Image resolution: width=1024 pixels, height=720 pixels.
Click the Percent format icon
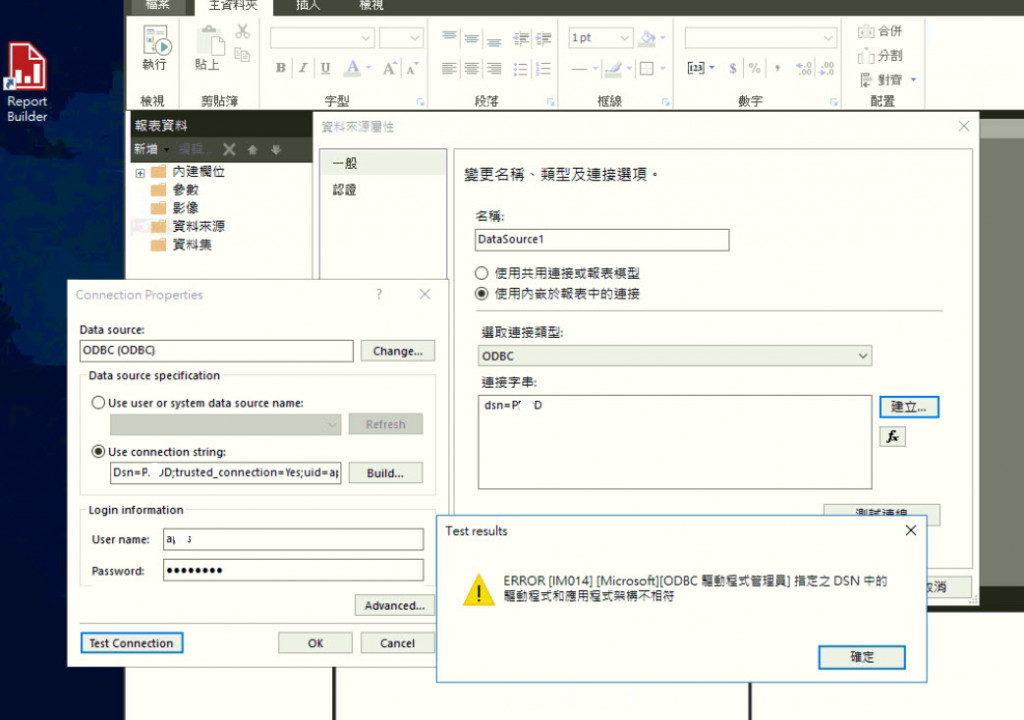click(x=755, y=68)
